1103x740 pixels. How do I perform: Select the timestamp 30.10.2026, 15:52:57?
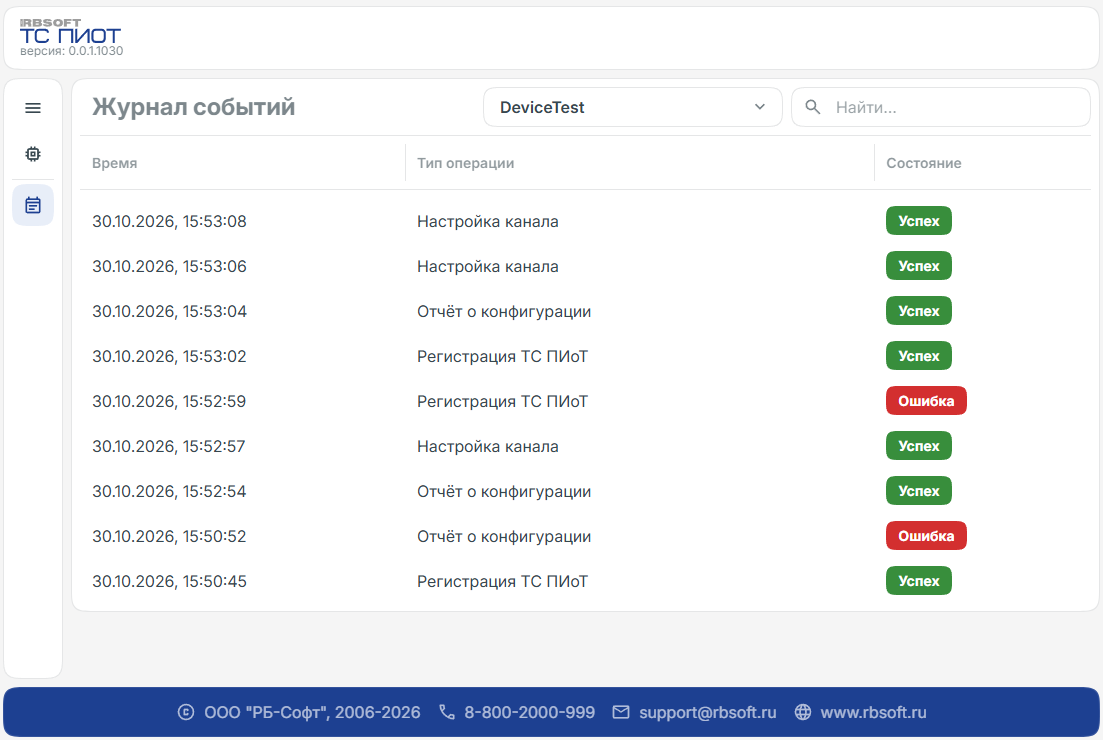click(x=169, y=447)
